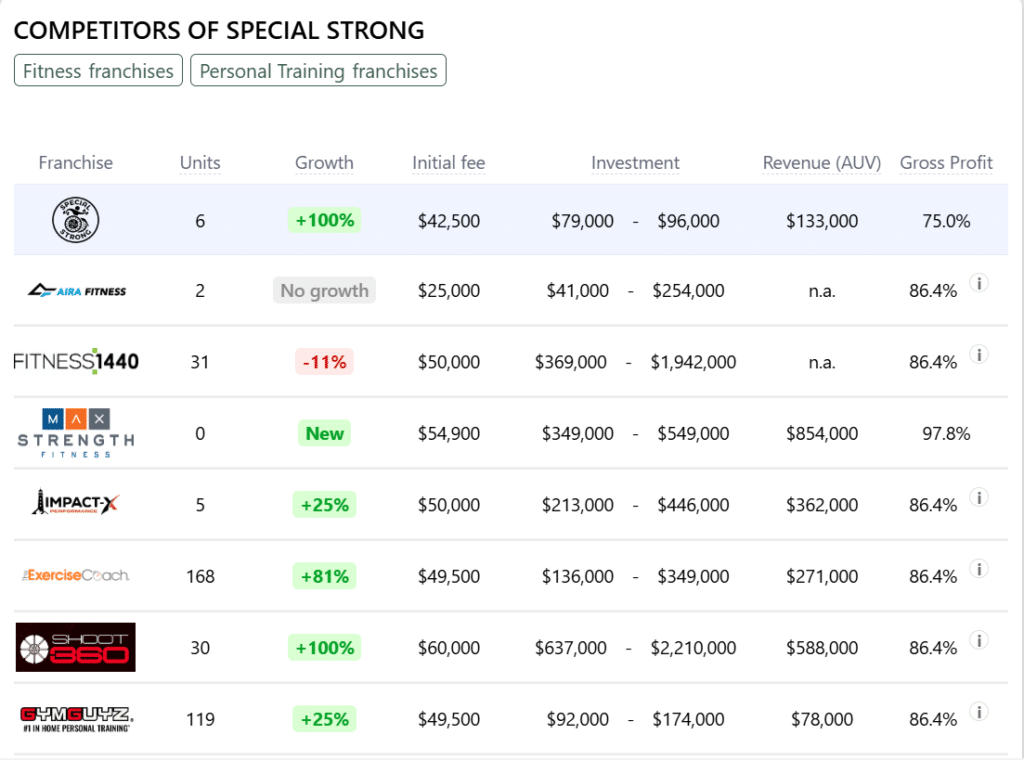1024x760 pixels.
Task: Click the Units column header
Action: [x=200, y=163]
